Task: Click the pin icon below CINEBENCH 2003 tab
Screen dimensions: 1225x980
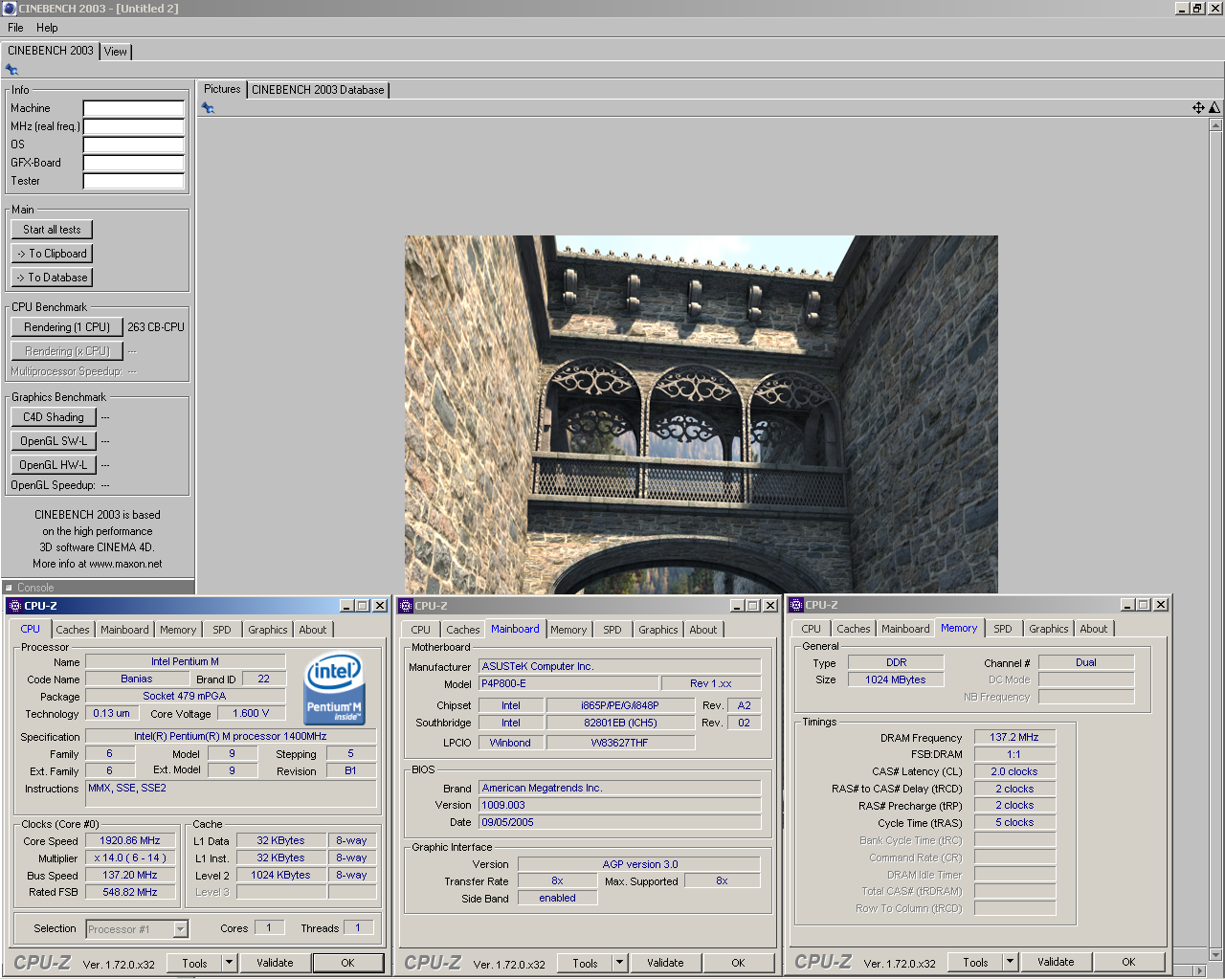Action: [x=11, y=70]
